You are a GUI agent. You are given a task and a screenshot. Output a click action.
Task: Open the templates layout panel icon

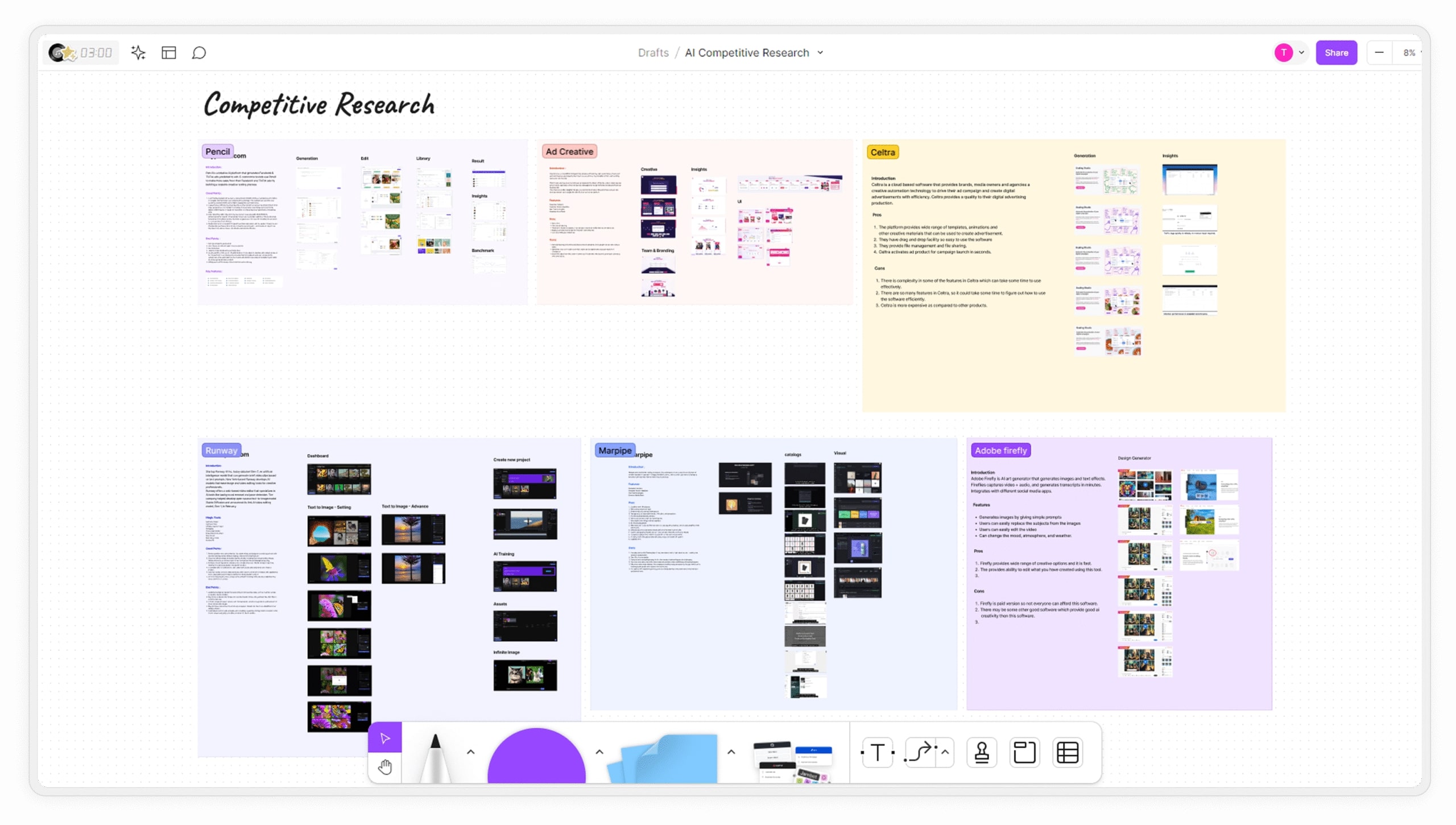(169, 52)
